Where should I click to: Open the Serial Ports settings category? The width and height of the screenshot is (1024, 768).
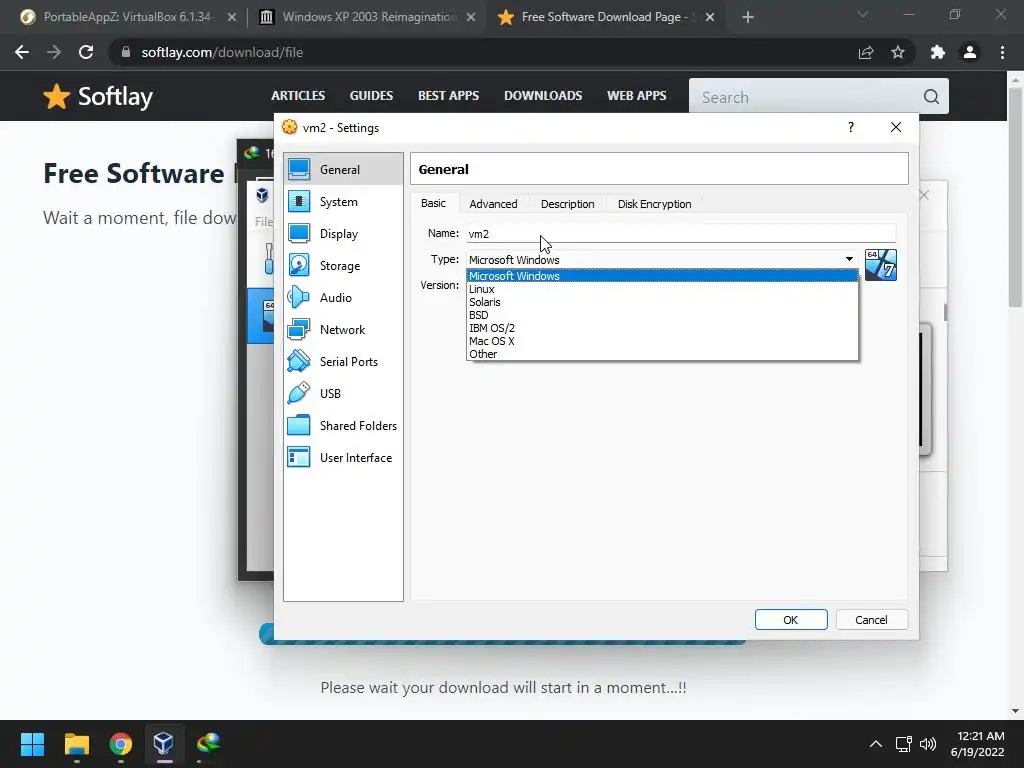point(343,362)
